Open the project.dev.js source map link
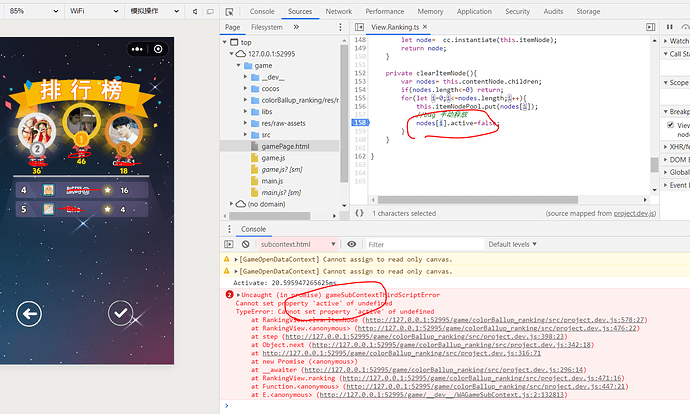This screenshot has width=690, height=414. pyautogui.click(x=634, y=213)
